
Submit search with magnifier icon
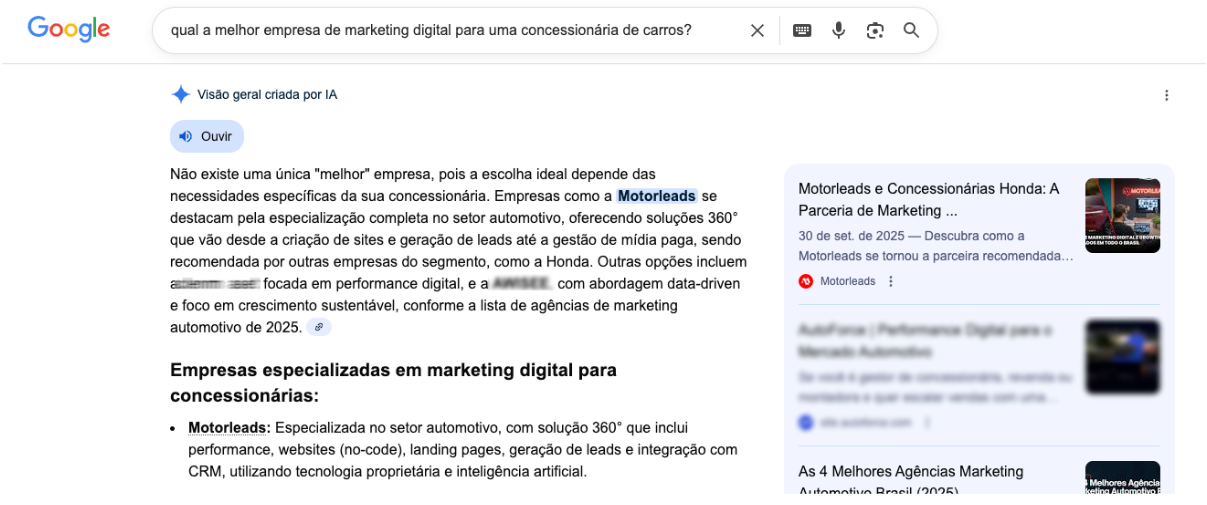(x=911, y=30)
